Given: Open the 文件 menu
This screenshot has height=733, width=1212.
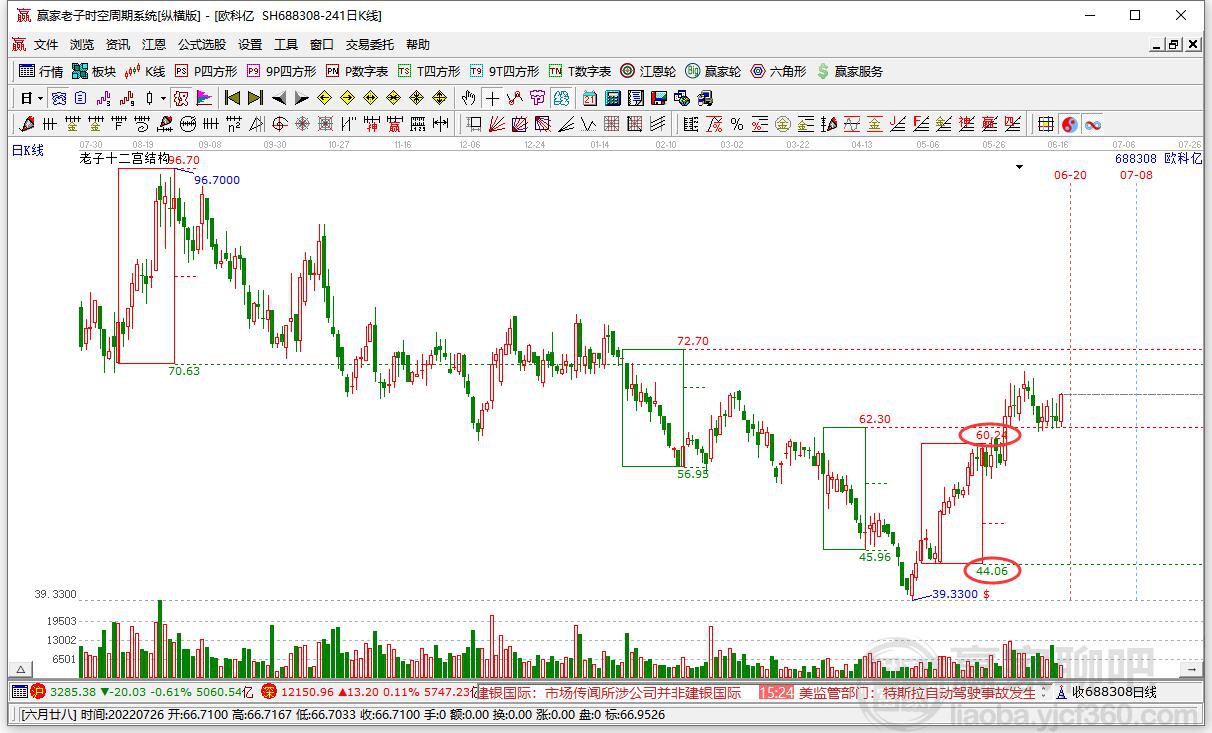Looking at the screenshot, I should click(x=46, y=45).
